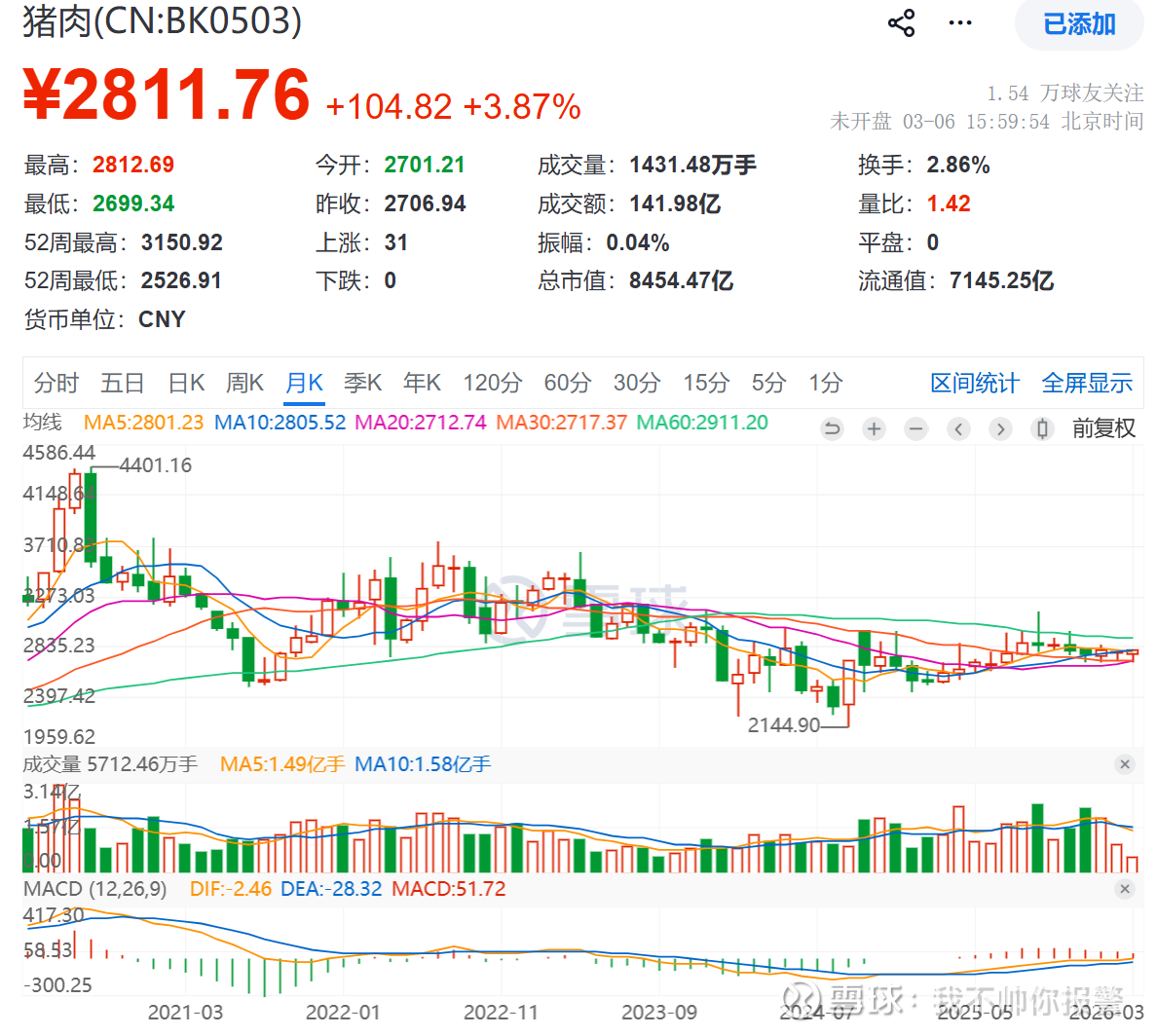This screenshot has width=1157, height=1036.
Task: Switch to the 日K chart tab
Action: (186, 383)
